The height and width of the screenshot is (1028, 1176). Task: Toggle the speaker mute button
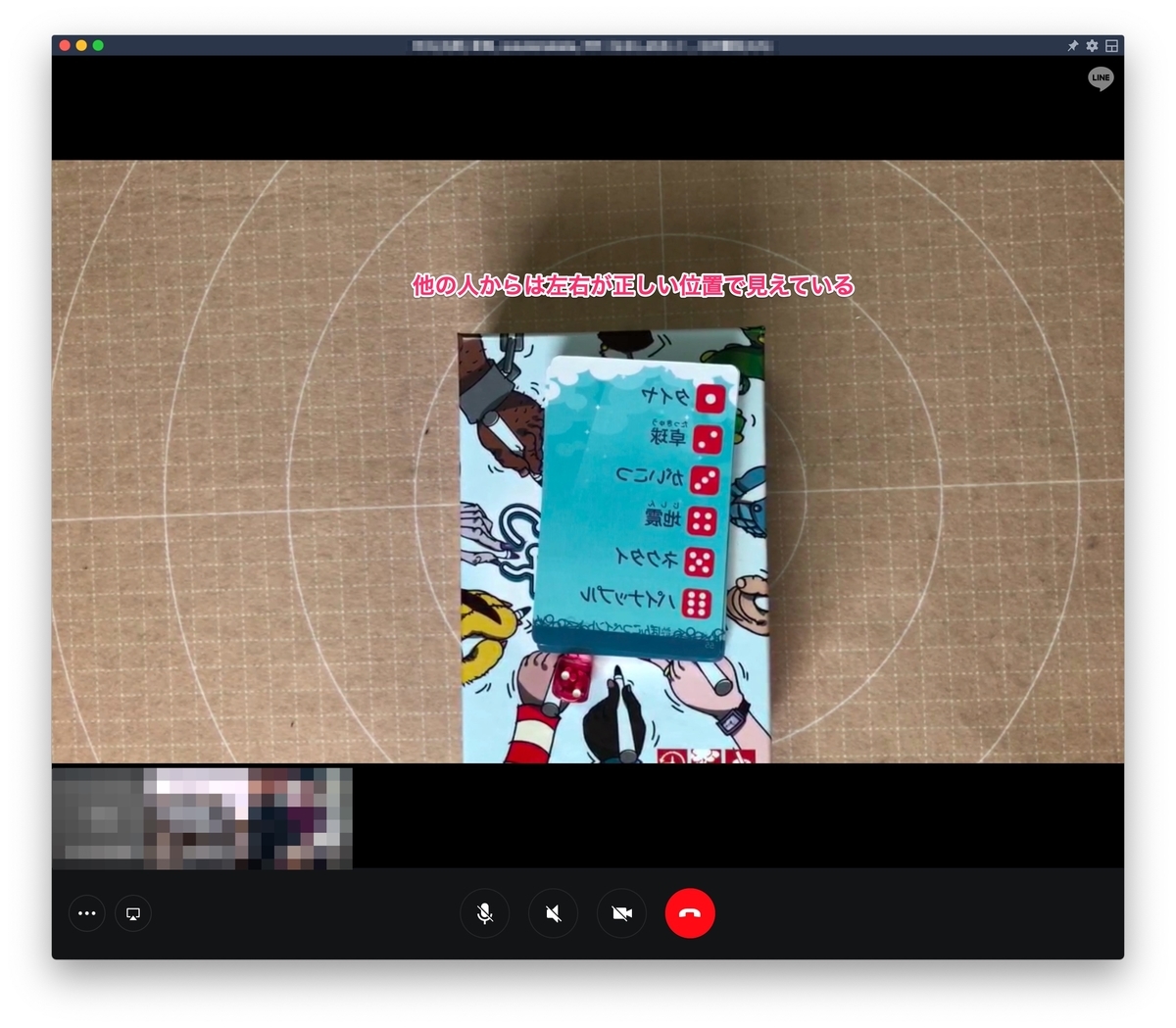tap(553, 913)
